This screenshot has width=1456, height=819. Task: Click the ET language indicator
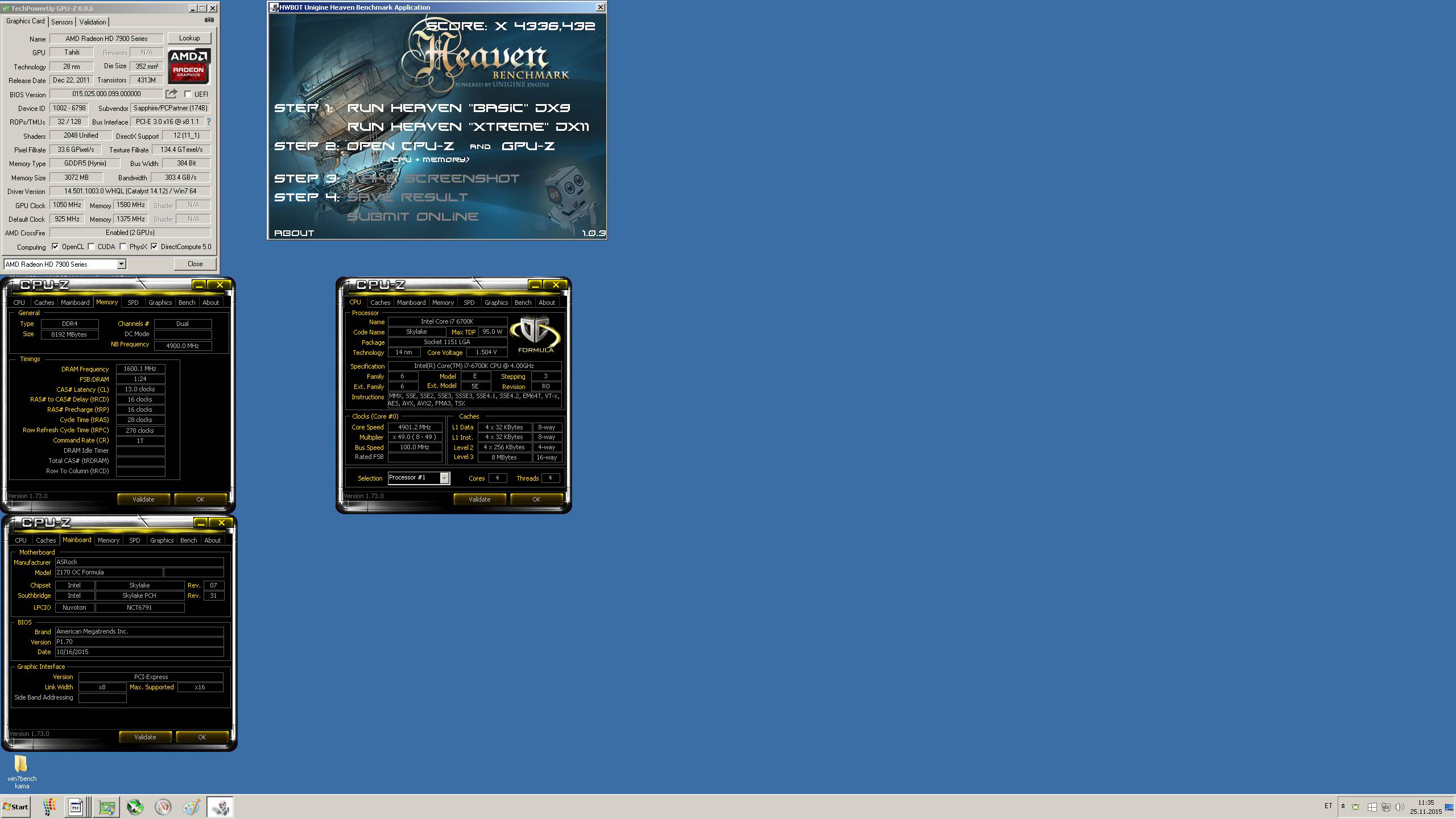tap(1328, 806)
